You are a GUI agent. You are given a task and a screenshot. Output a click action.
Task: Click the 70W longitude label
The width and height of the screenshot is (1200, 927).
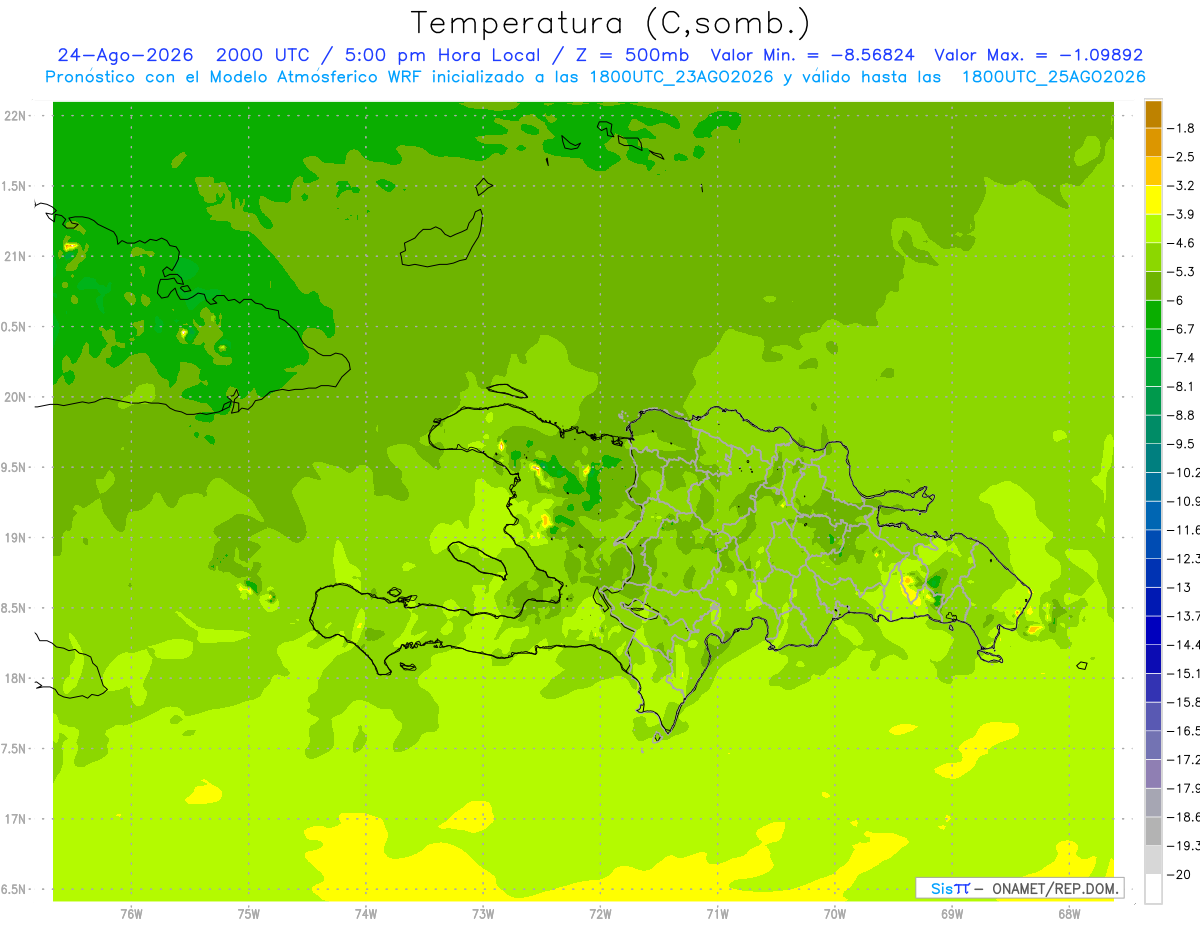(835, 913)
